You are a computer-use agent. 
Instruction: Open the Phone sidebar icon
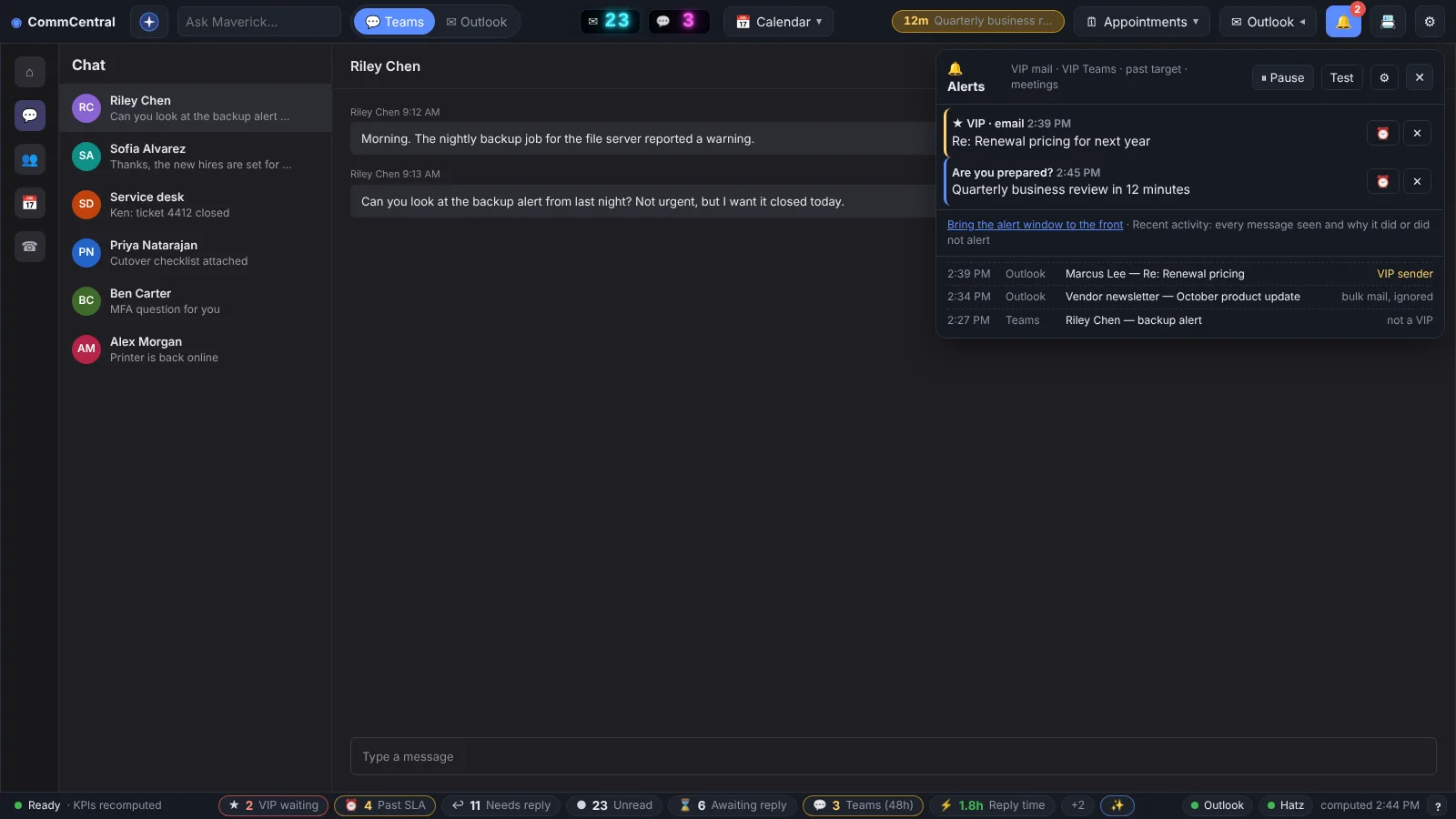click(x=30, y=247)
